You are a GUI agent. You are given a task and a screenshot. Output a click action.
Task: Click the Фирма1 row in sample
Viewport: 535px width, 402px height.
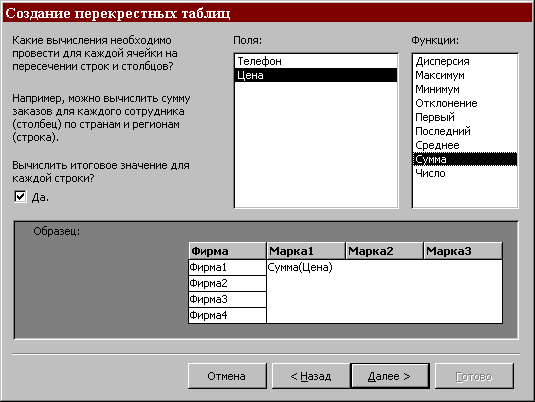227,267
